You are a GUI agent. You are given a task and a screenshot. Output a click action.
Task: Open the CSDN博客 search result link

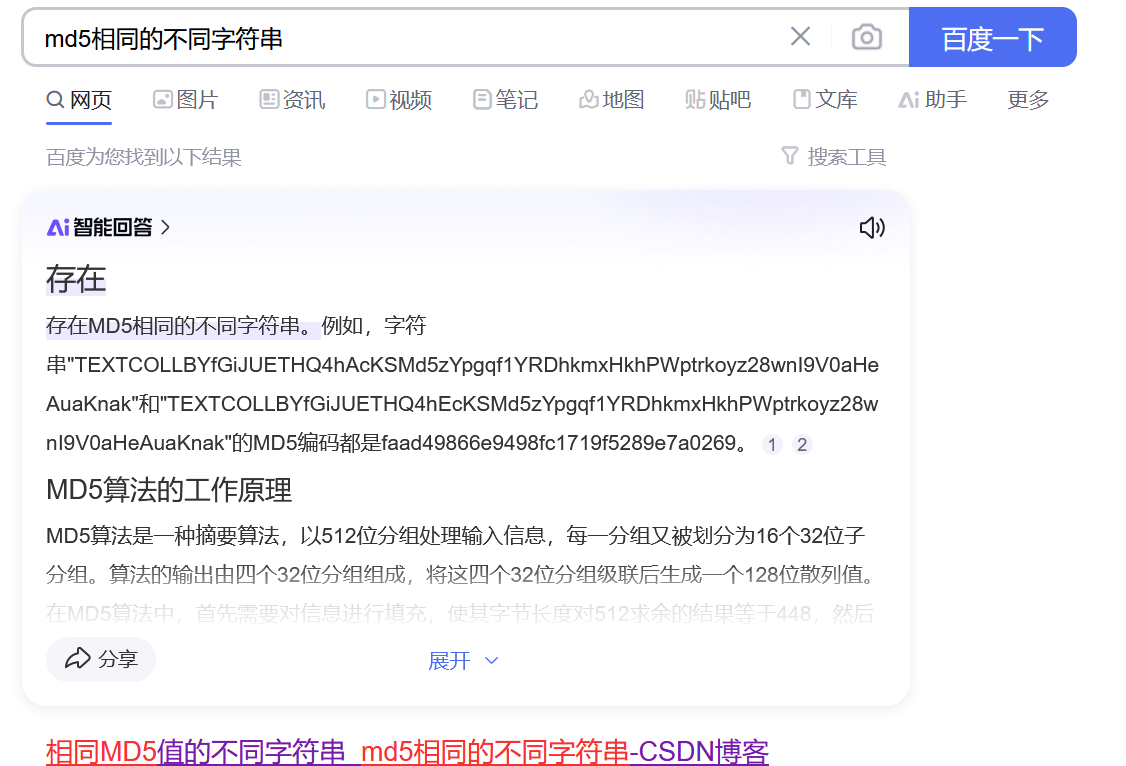[407, 752]
